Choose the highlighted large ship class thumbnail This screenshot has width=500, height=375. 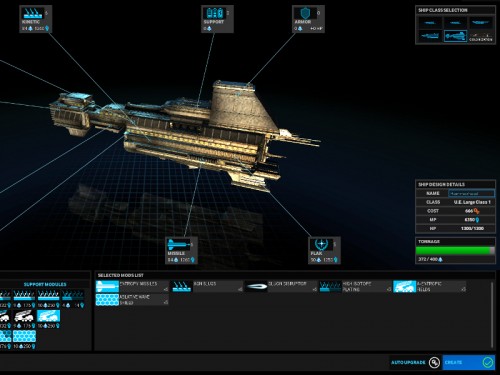click(455, 36)
